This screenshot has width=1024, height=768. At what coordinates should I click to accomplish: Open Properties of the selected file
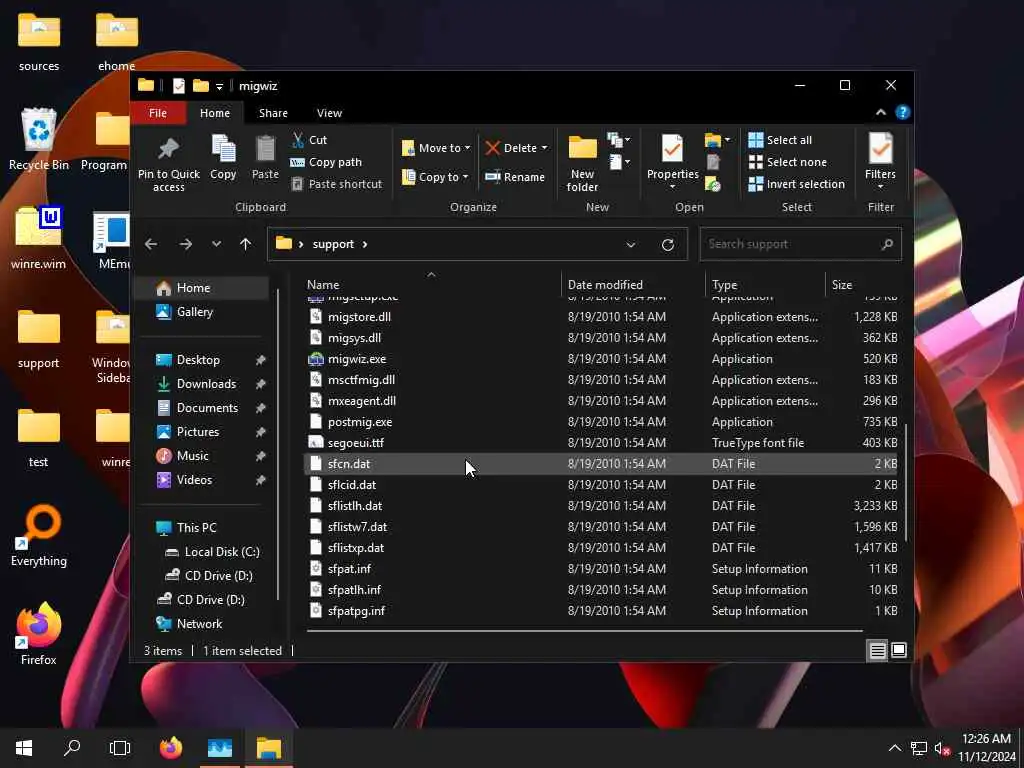tap(673, 162)
